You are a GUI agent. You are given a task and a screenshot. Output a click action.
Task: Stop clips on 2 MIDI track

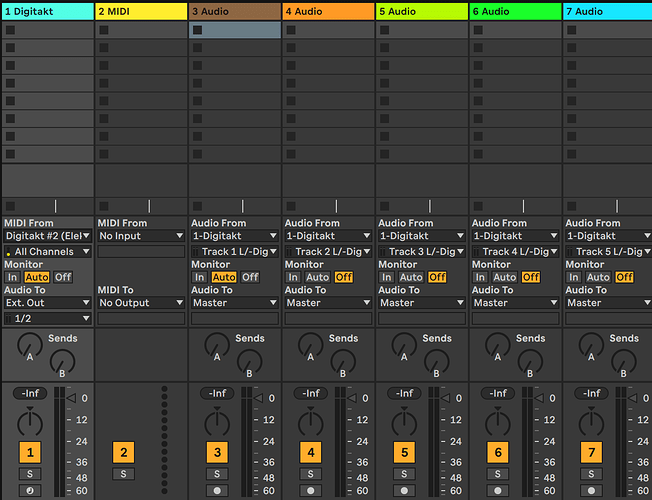(x=104, y=206)
